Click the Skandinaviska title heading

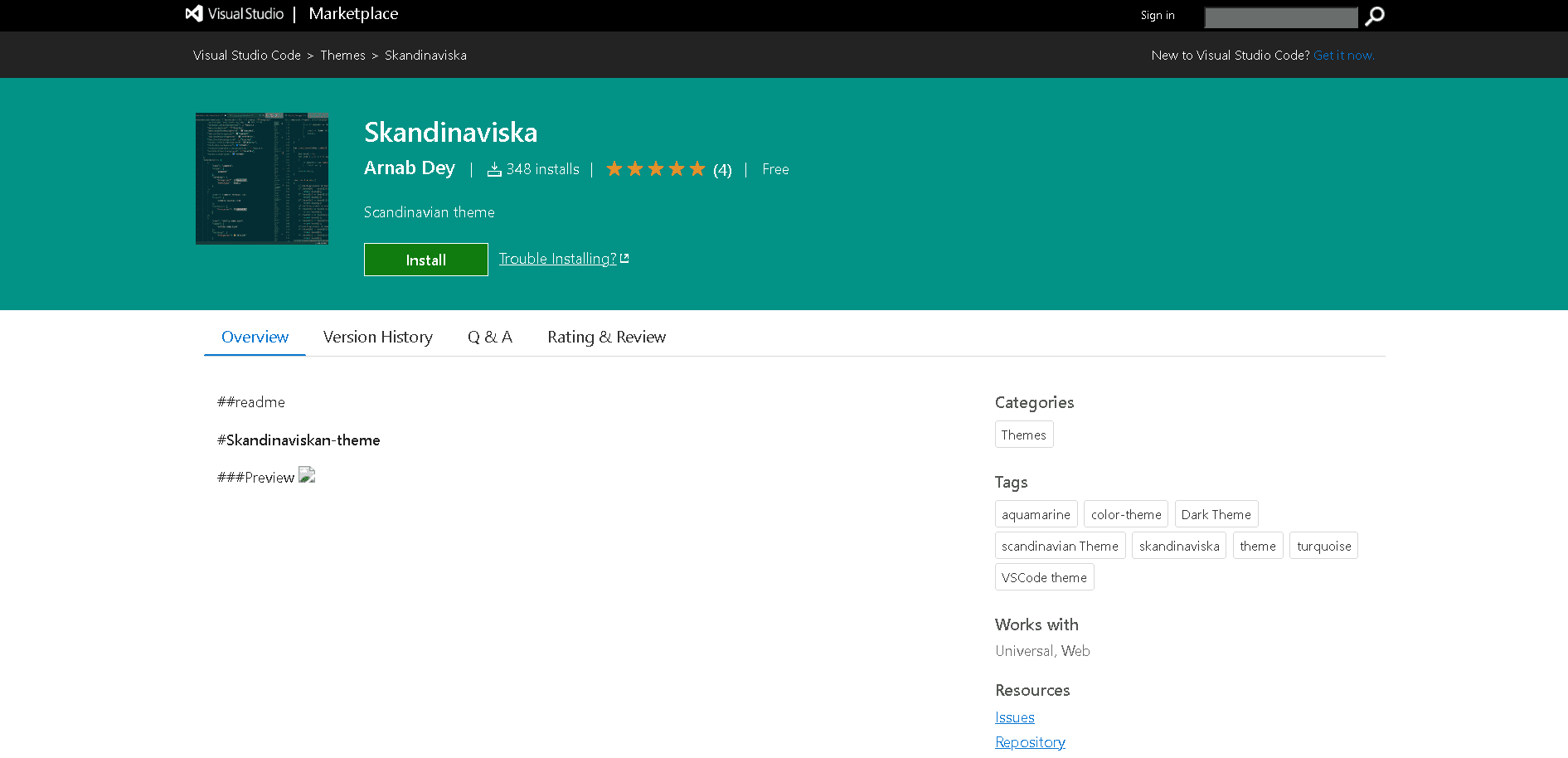click(450, 133)
